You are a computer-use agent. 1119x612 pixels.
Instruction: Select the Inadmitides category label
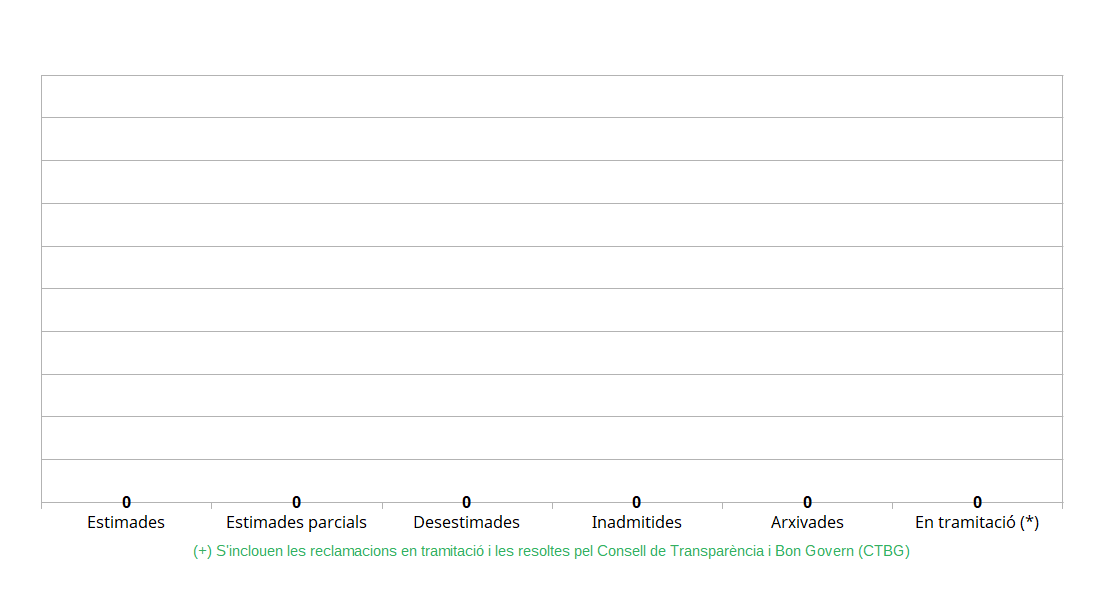coord(636,522)
